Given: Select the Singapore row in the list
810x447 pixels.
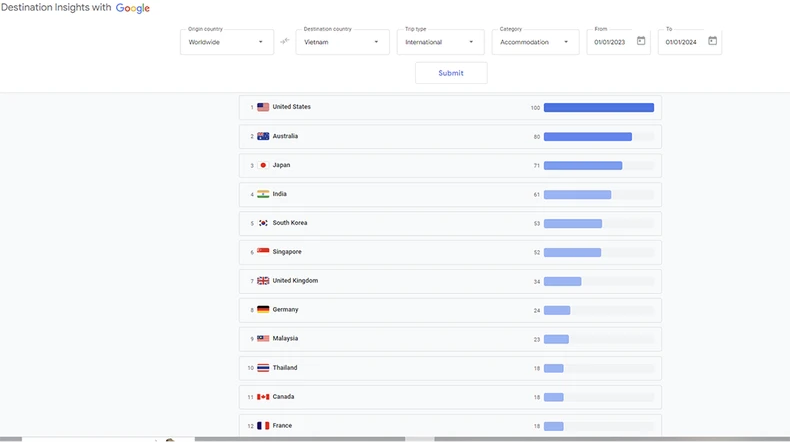Looking at the screenshot, I should coord(450,252).
